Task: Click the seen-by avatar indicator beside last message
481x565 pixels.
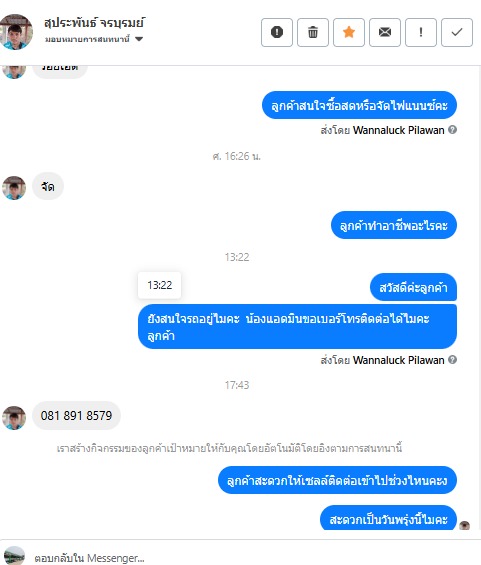Action: tap(465, 525)
